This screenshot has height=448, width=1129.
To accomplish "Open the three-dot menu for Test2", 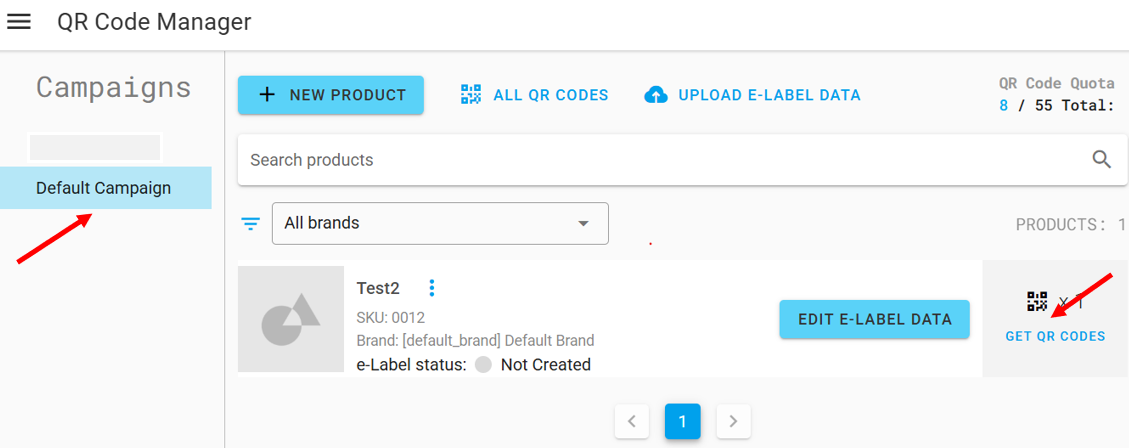I will [432, 288].
